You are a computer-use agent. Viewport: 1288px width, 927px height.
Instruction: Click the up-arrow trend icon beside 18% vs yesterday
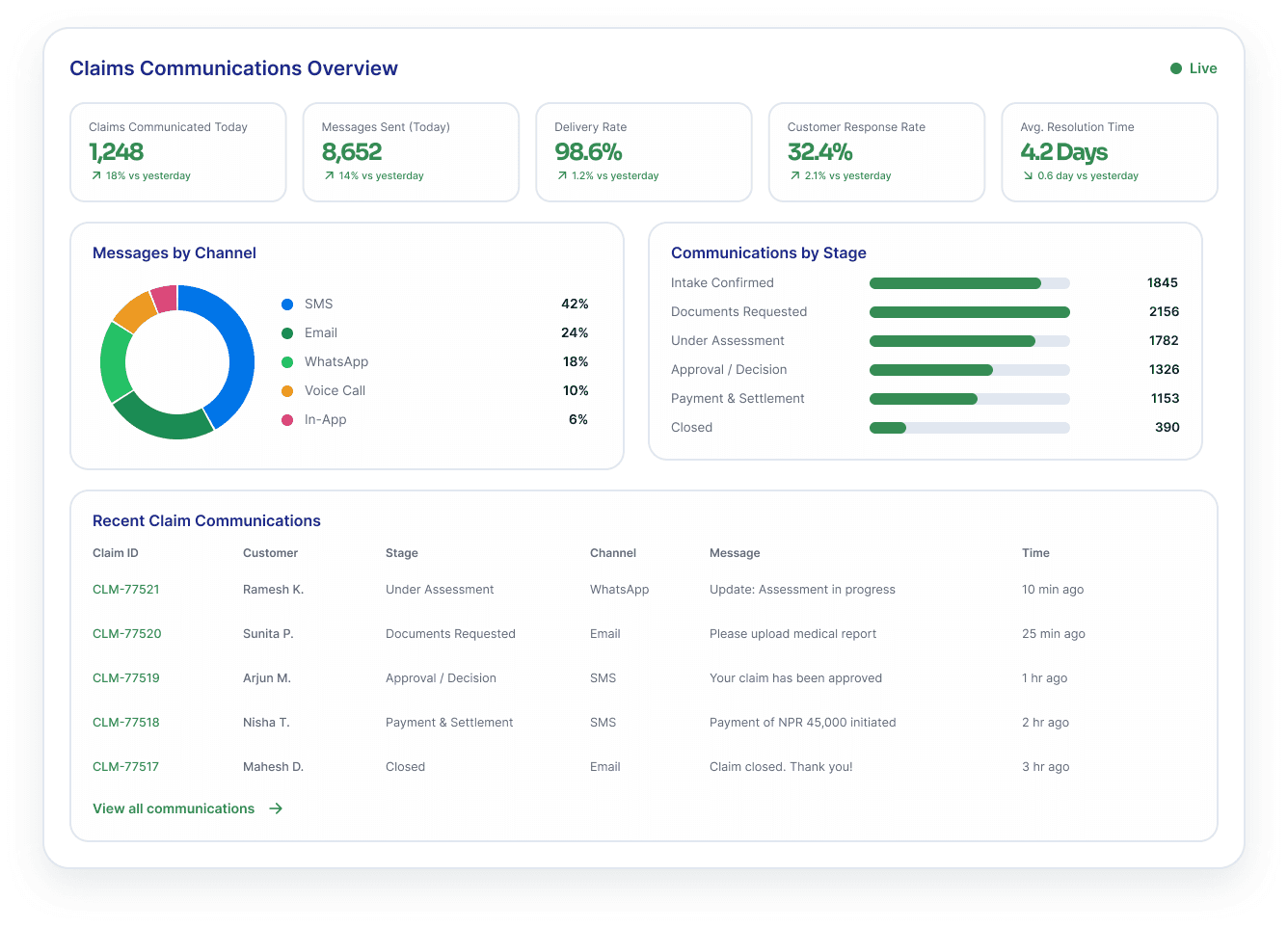pos(96,176)
